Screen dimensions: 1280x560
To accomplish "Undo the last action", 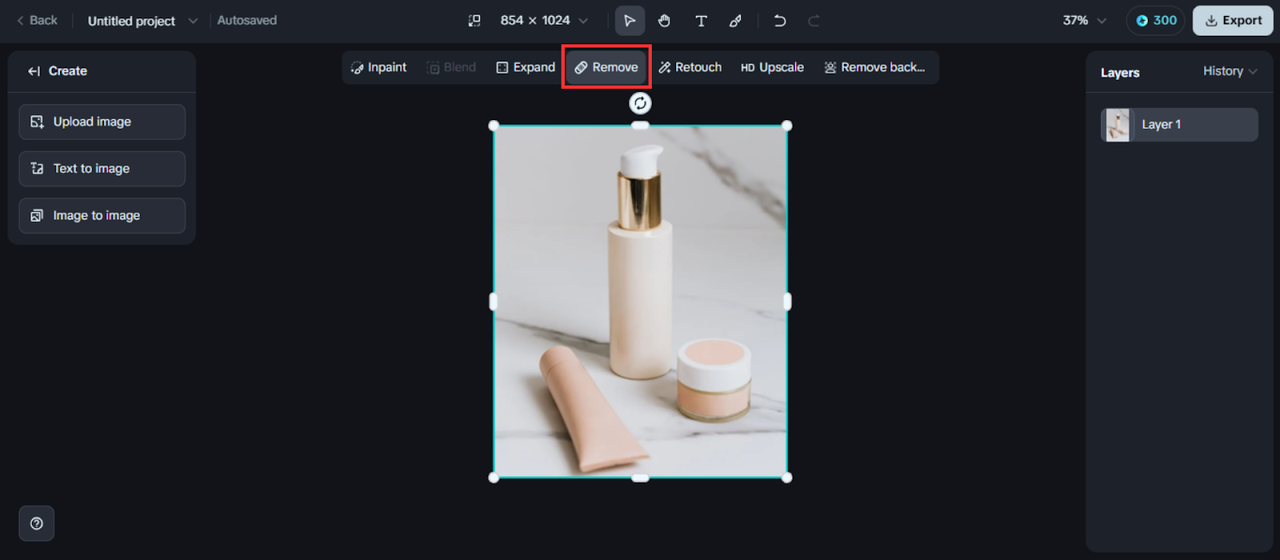I will pos(780,20).
